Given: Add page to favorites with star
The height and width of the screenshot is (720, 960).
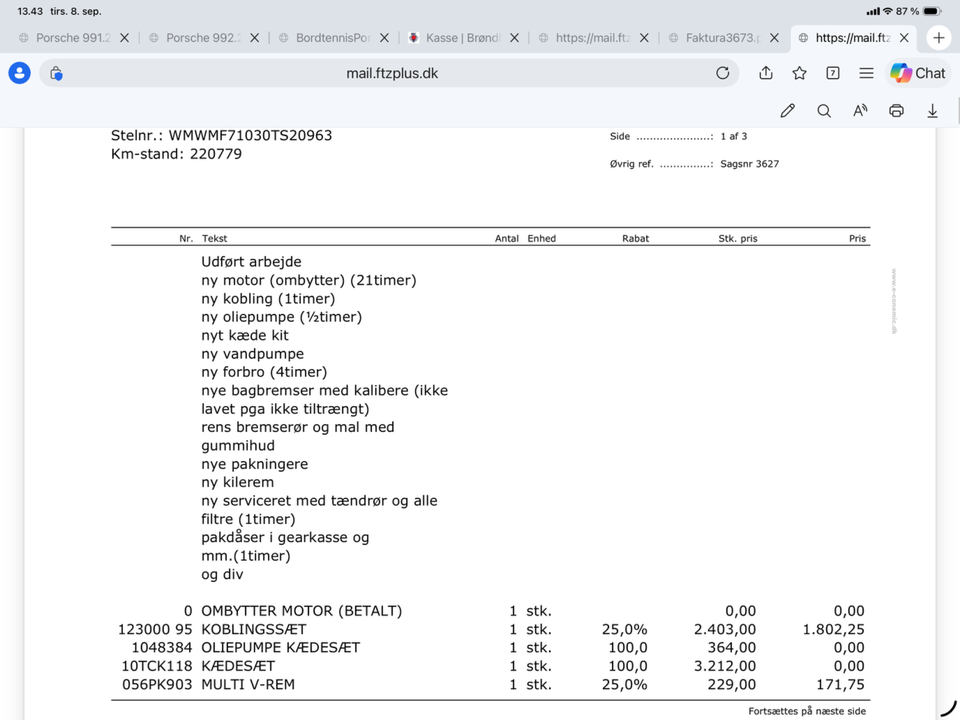Looking at the screenshot, I should (799, 73).
